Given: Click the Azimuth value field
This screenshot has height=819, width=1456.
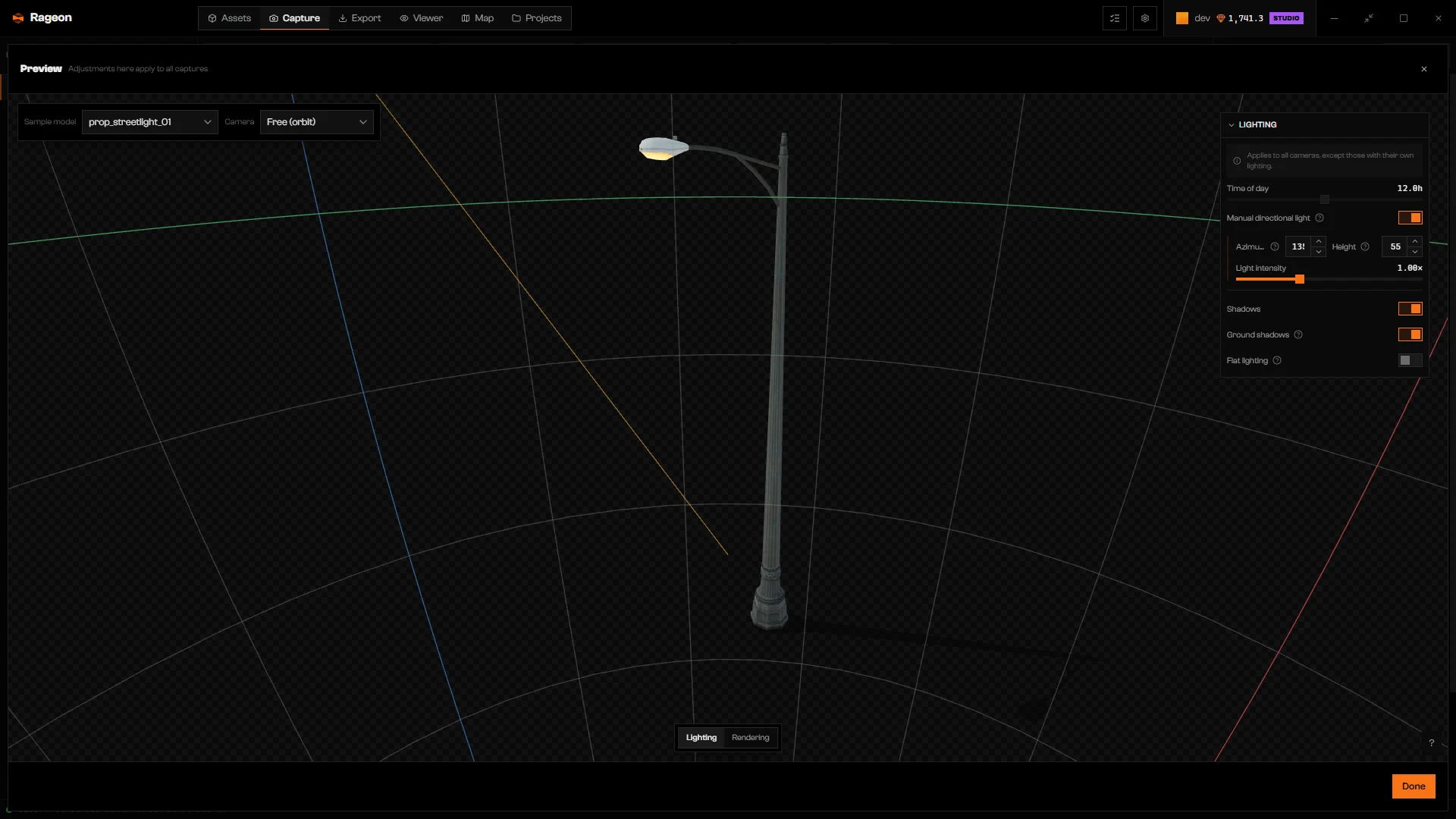Looking at the screenshot, I should [1298, 246].
